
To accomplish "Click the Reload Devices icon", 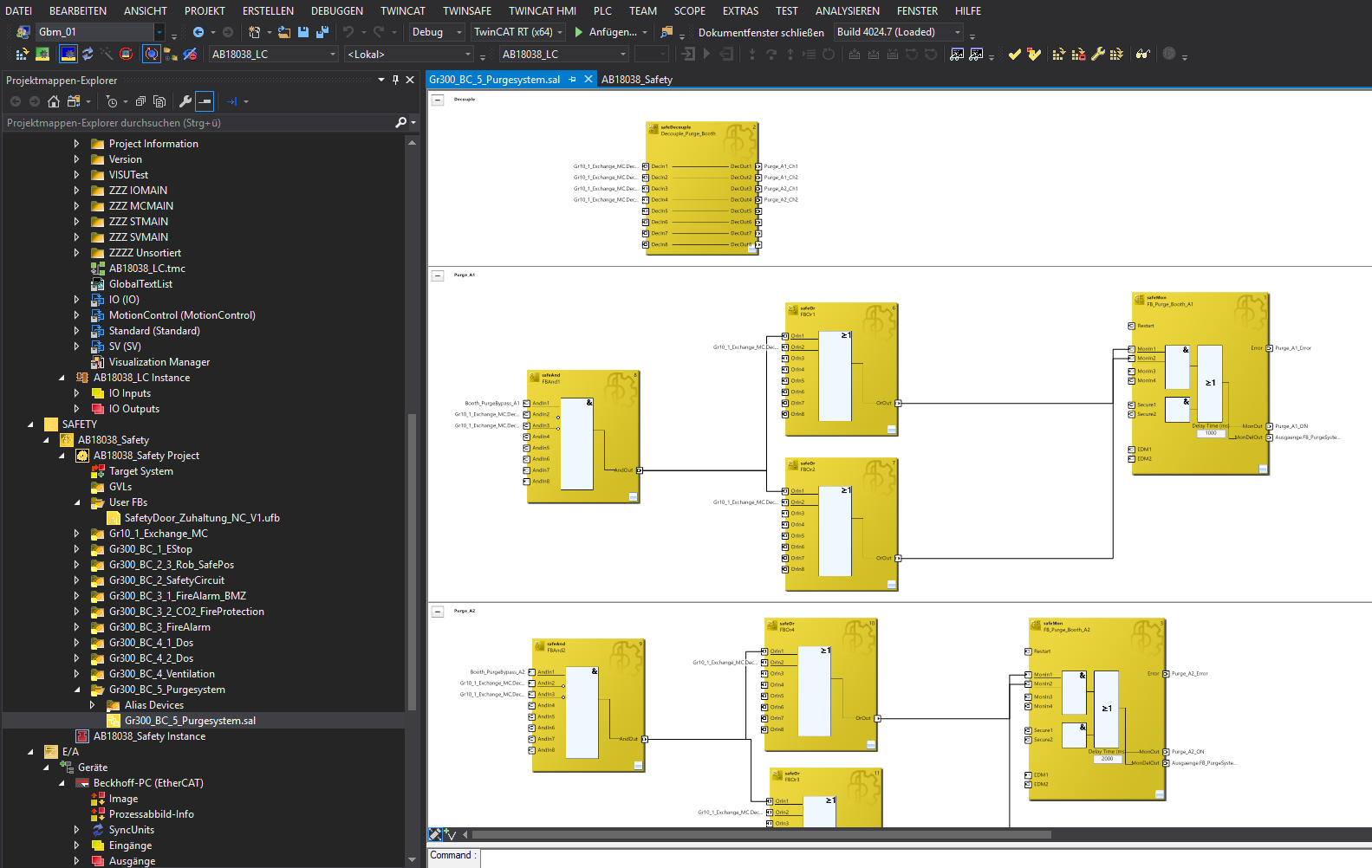I will (x=88, y=54).
